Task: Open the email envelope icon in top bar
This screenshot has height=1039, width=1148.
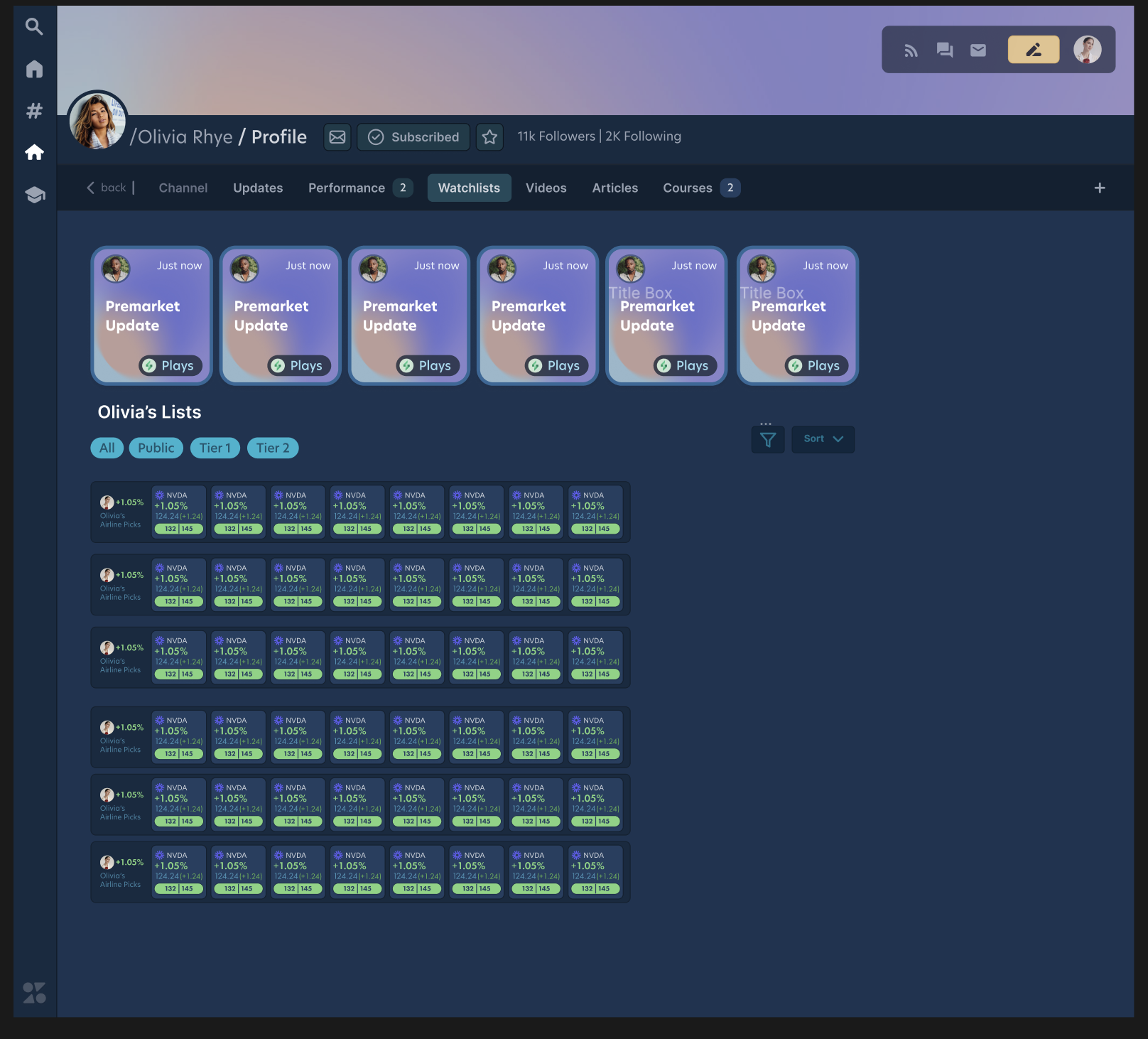Action: (978, 50)
